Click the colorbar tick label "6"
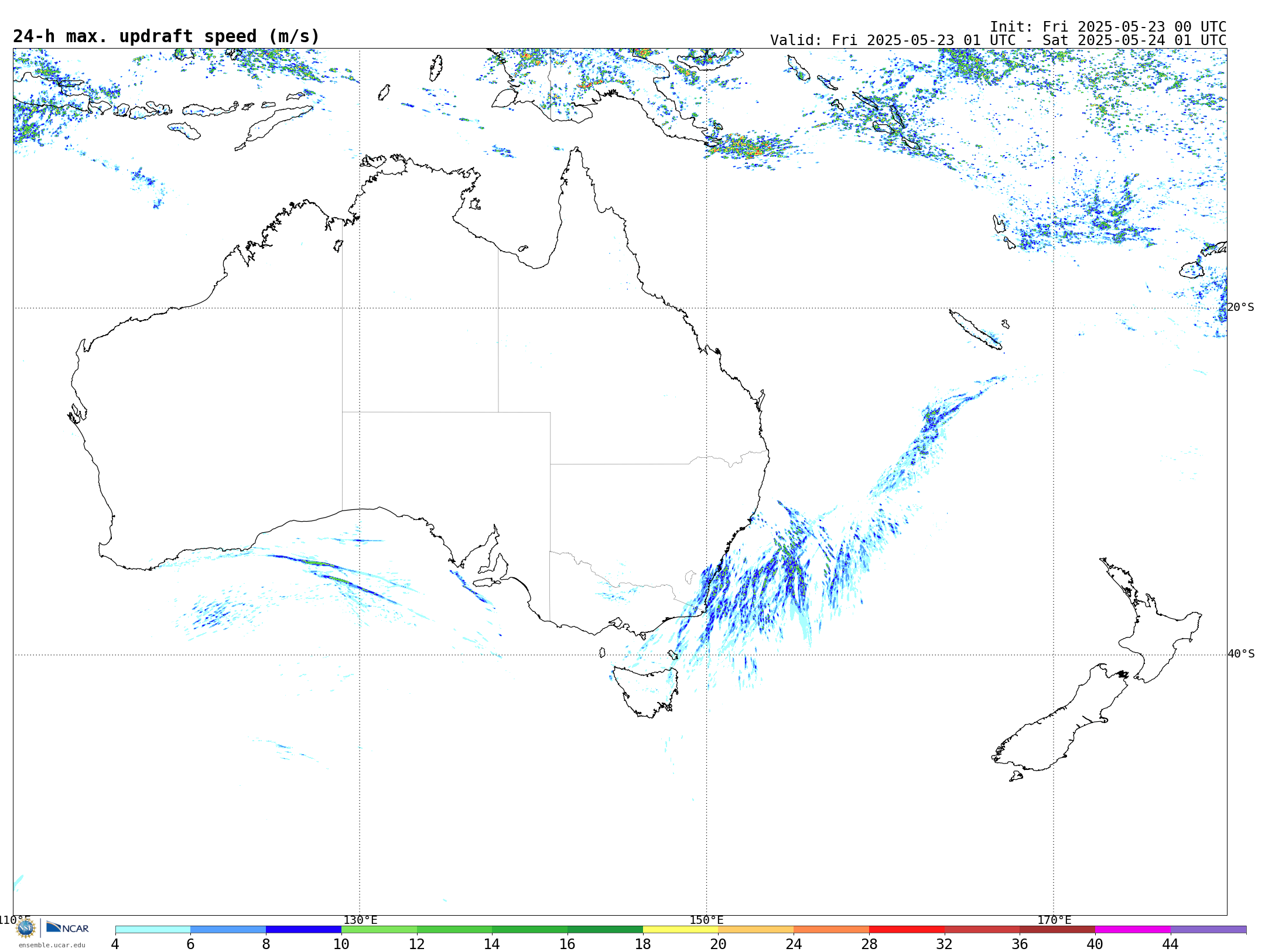The image size is (1265, 952). click(190, 944)
